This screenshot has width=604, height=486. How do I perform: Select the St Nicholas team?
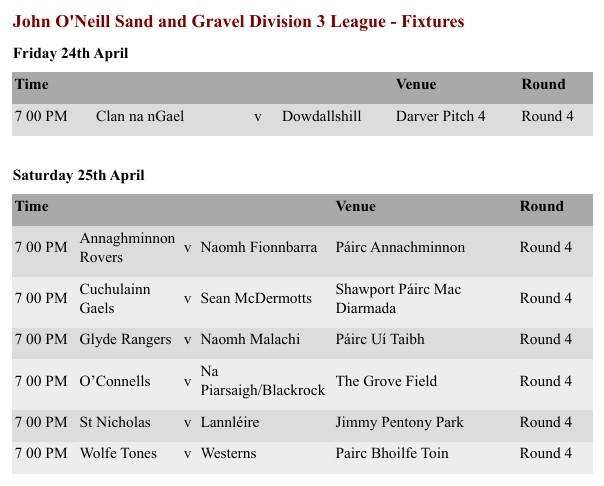[x=115, y=423]
